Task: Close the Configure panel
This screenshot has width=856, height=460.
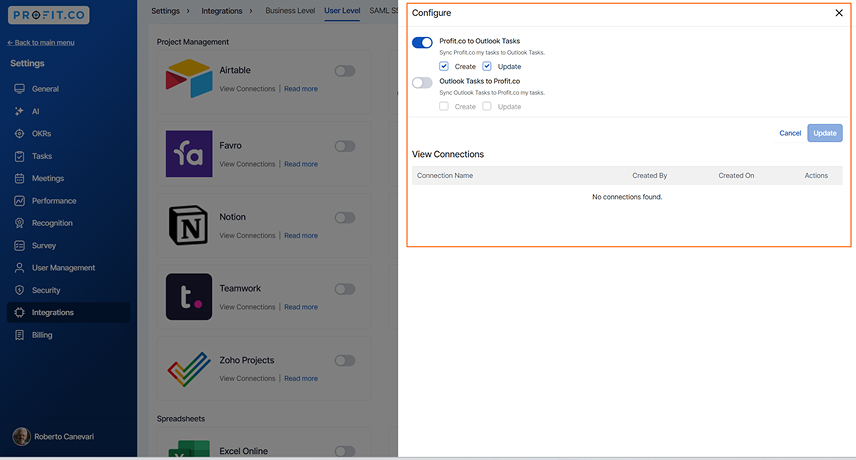Action: coord(839,13)
